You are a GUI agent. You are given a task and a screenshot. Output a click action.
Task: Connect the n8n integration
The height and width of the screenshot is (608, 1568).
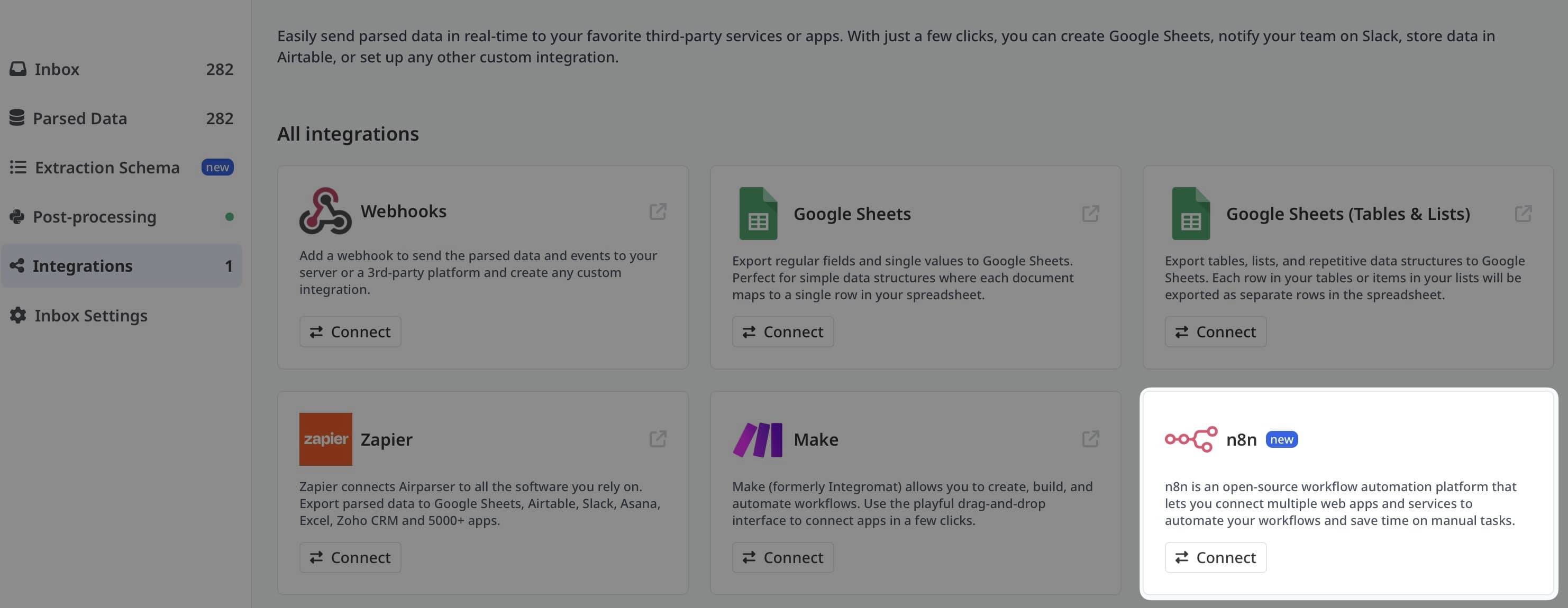pyautogui.click(x=1215, y=557)
